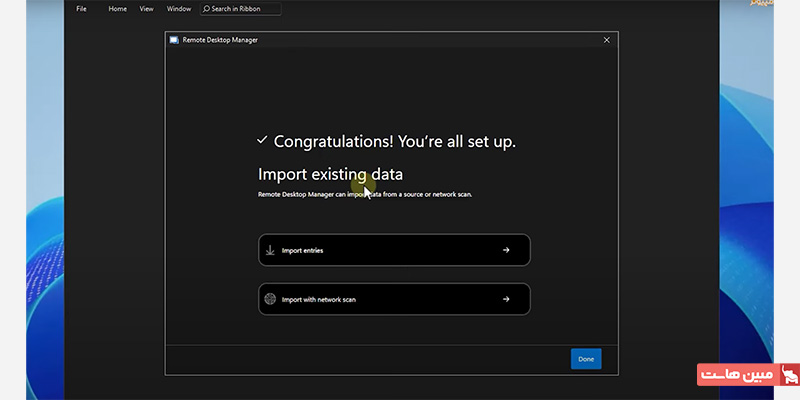Close the Remote Desktop Manager dialog
Viewport: 800px width, 400px height.
607,40
